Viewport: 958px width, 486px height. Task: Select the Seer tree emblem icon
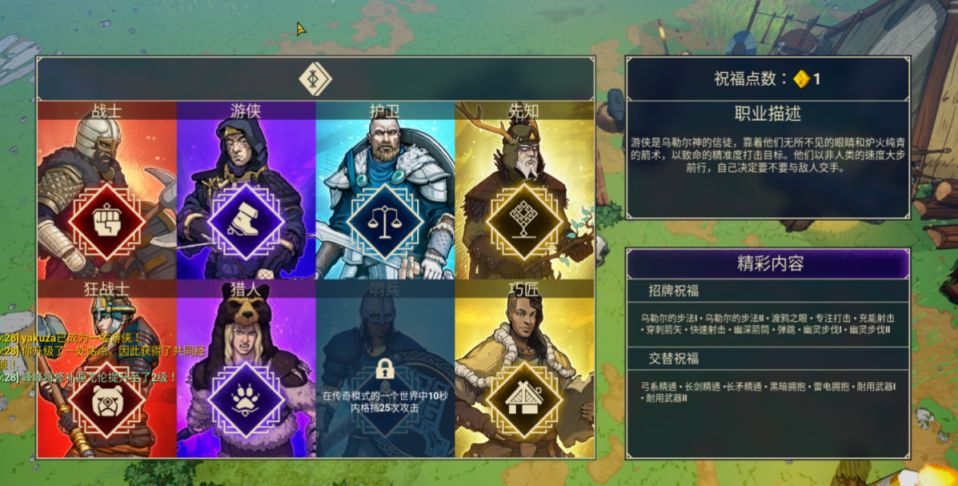click(x=524, y=223)
